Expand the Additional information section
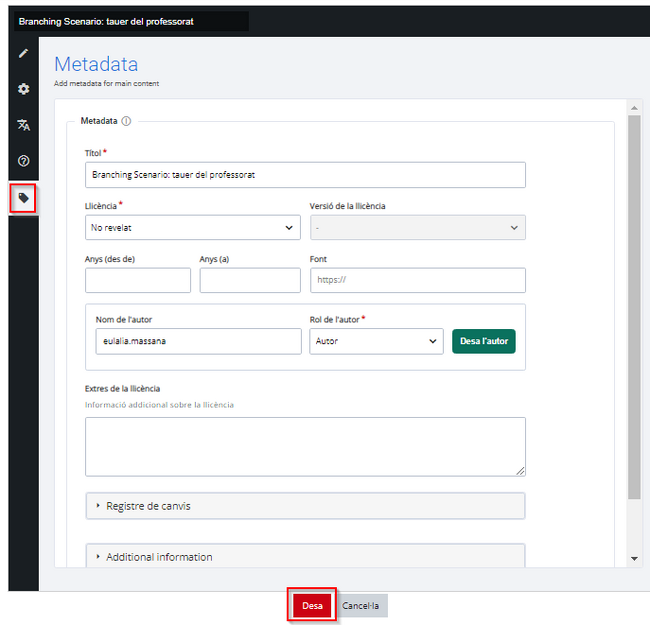Screen dimensions: 650x625 coord(305,556)
